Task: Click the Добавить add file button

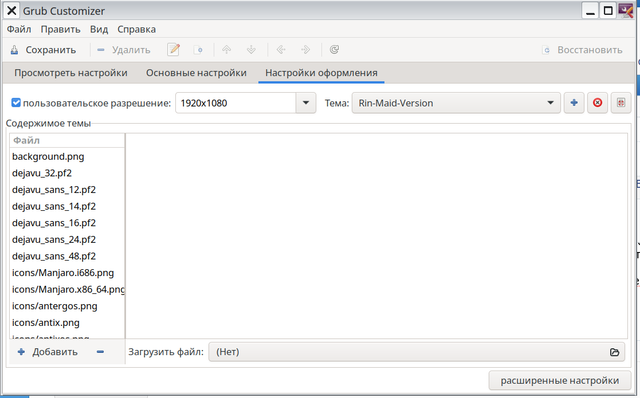Action: pyautogui.click(x=48, y=352)
